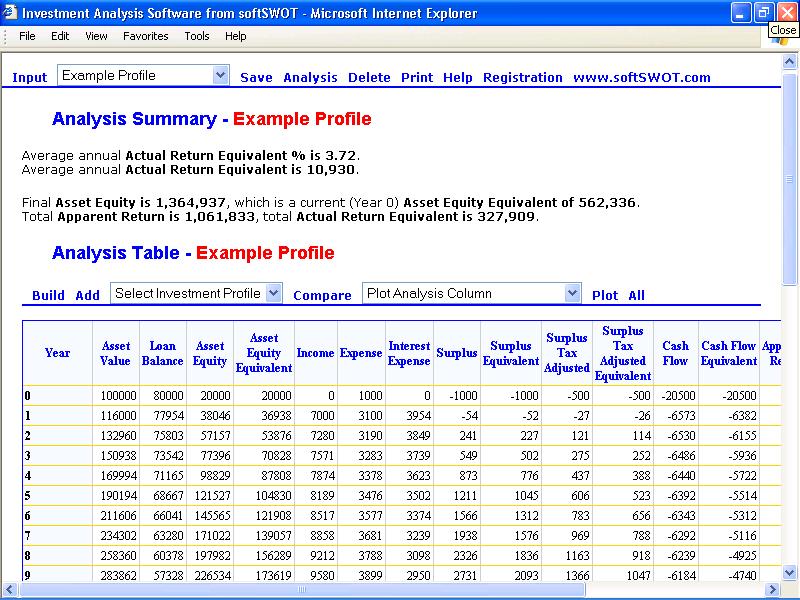Open the Favorites menu
Image resolution: width=800 pixels, height=600 pixels.
pos(145,36)
